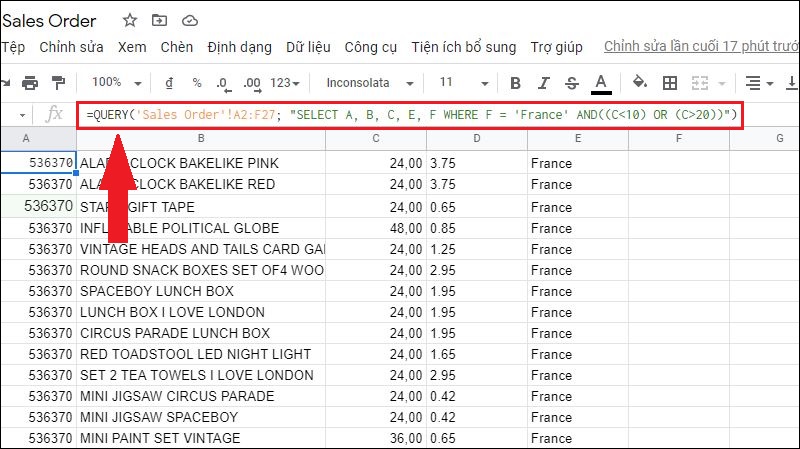The height and width of the screenshot is (449, 800).
Task: Select column D header
Action: [477, 138]
